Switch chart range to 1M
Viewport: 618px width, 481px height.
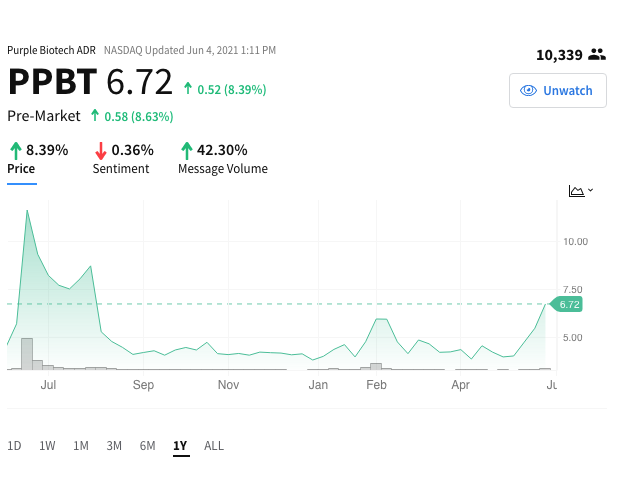click(81, 446)
